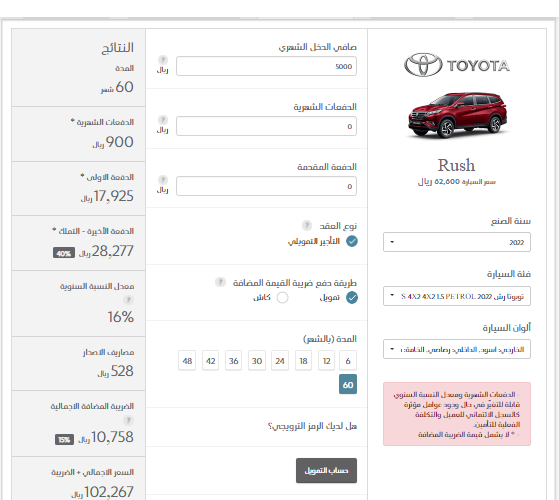Select the highlighted 60 months duration
This screenshot has width=559, height=500.
pyautogui.click(x=348, y=385)
